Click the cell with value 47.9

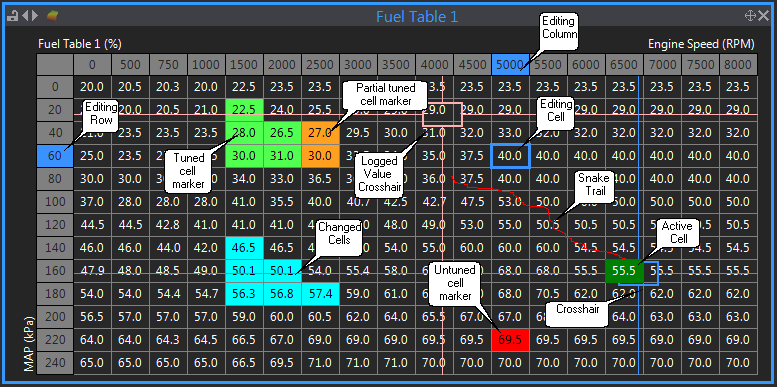[x=92, y=271]
